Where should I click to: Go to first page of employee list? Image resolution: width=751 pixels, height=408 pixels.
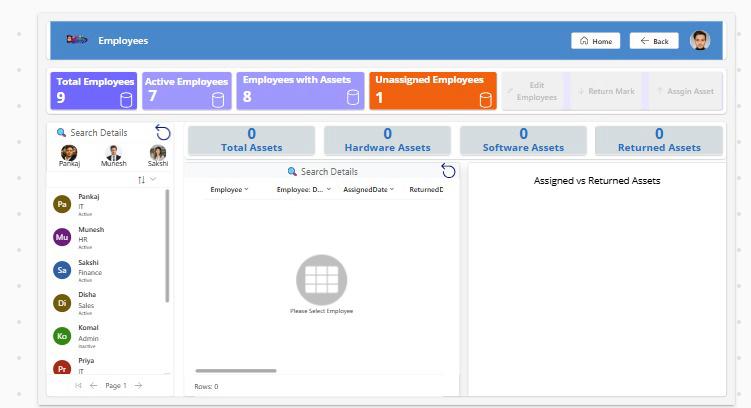[78, 385]
